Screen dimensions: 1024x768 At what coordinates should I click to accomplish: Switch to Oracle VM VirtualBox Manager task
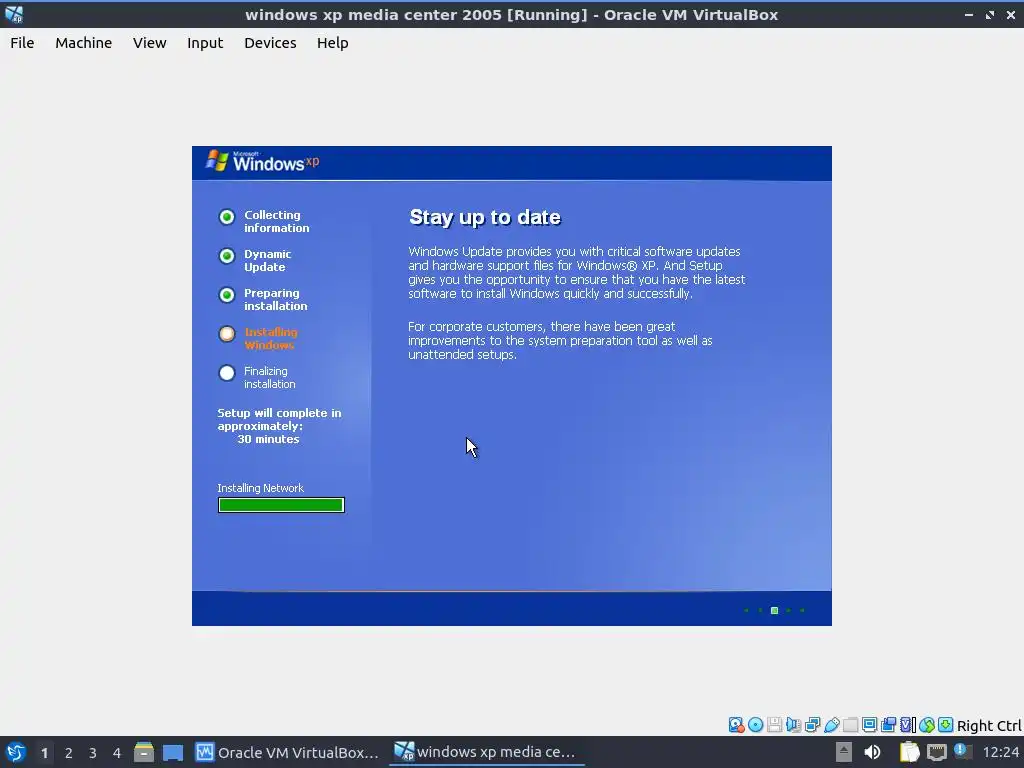[287, 752]
